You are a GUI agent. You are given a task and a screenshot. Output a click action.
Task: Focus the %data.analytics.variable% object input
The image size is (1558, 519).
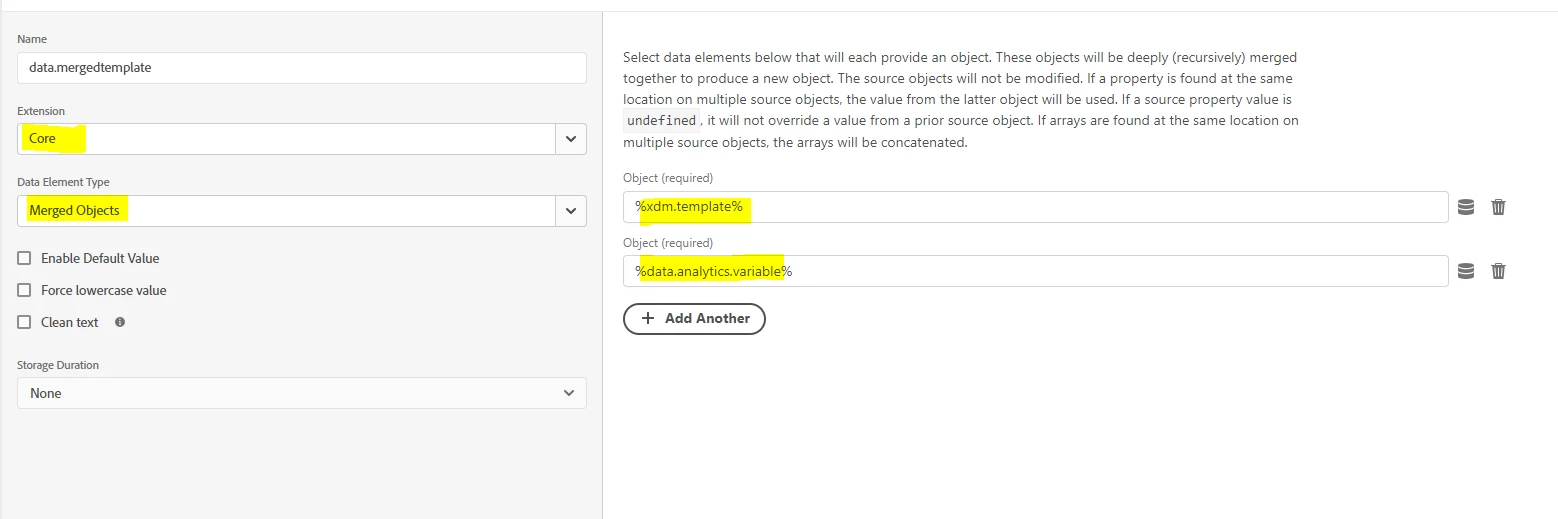(x=1035, y=271)
